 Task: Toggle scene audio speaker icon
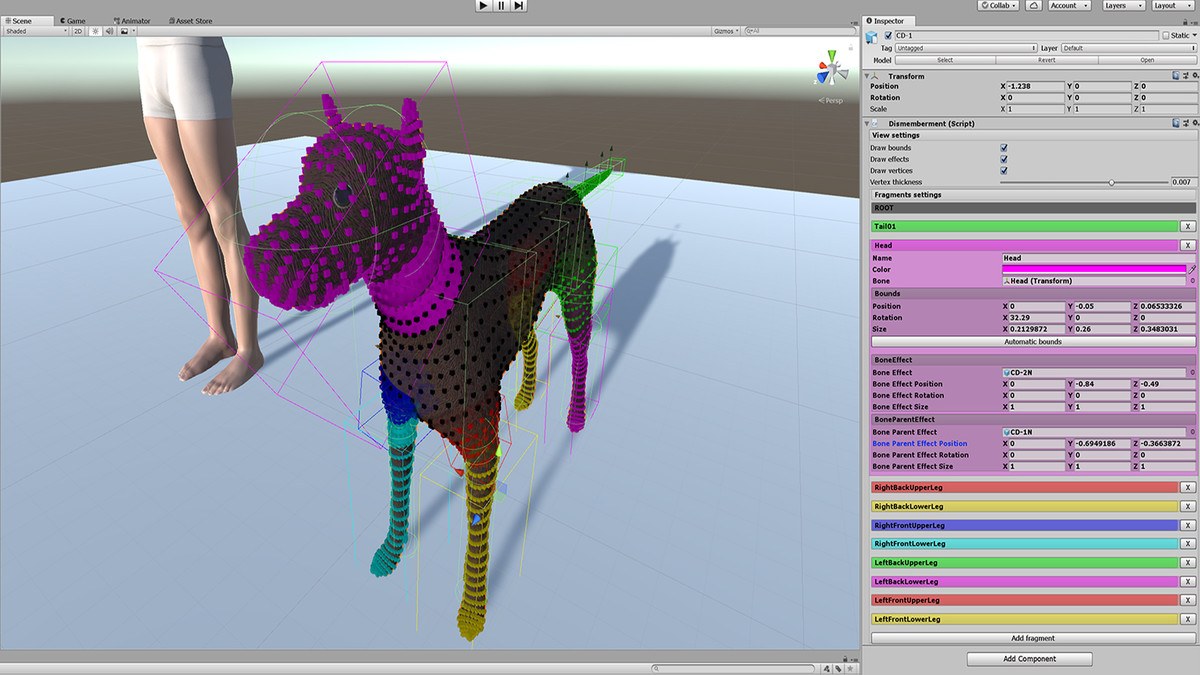(108, 31)
